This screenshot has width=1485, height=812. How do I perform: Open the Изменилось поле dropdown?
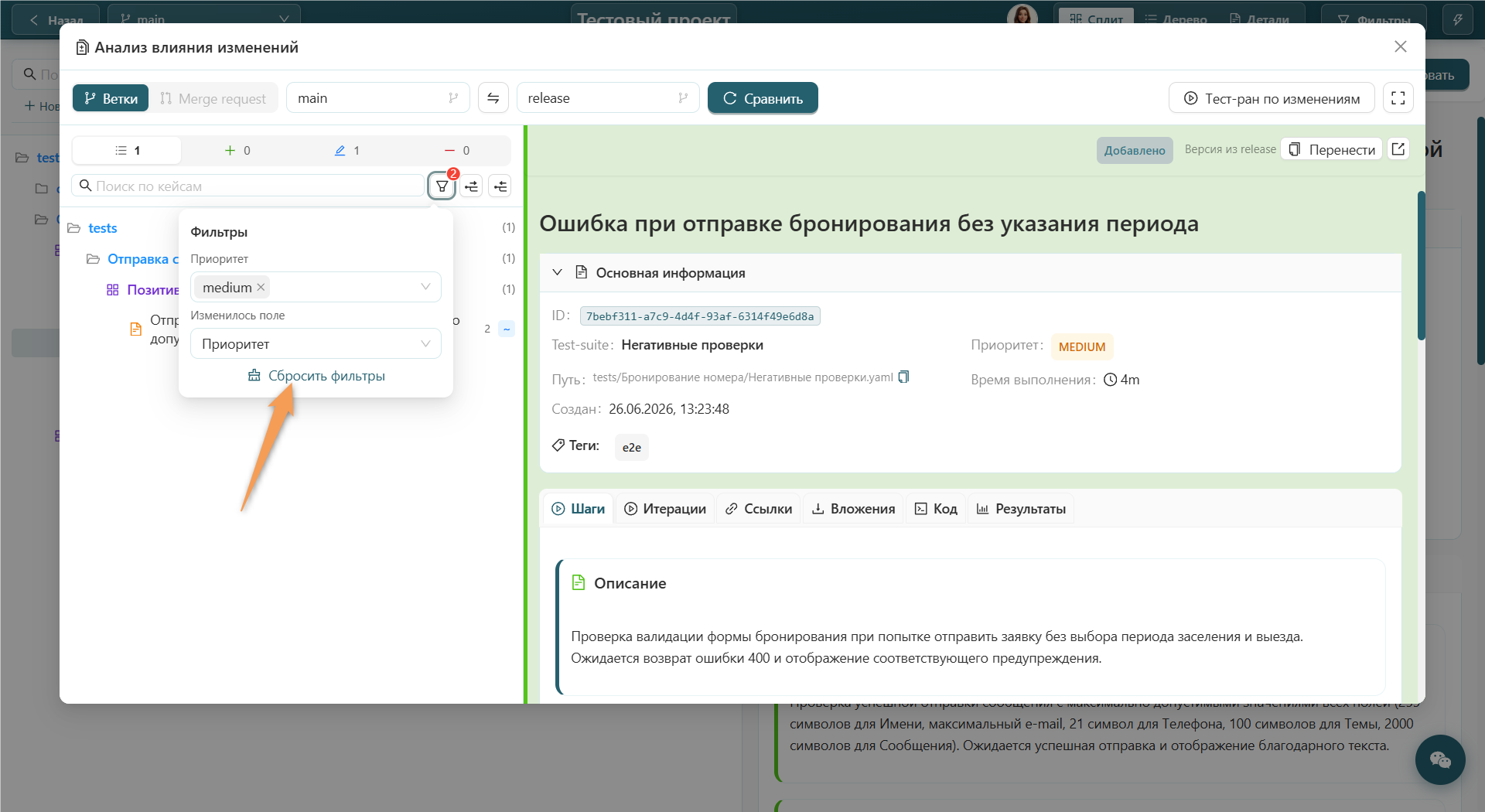click(316, 343)
